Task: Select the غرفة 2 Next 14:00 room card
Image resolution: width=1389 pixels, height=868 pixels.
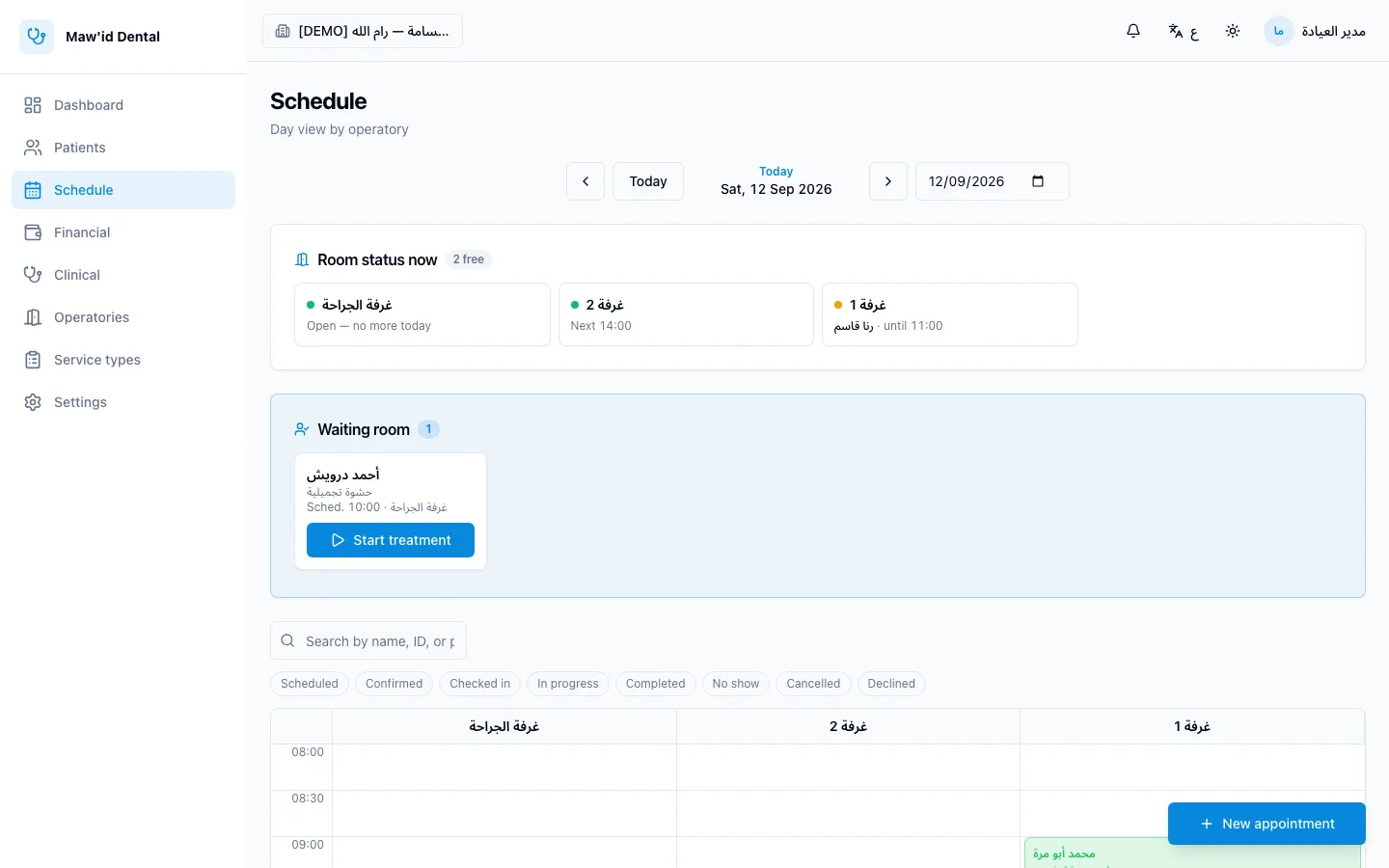Action: 686,314
